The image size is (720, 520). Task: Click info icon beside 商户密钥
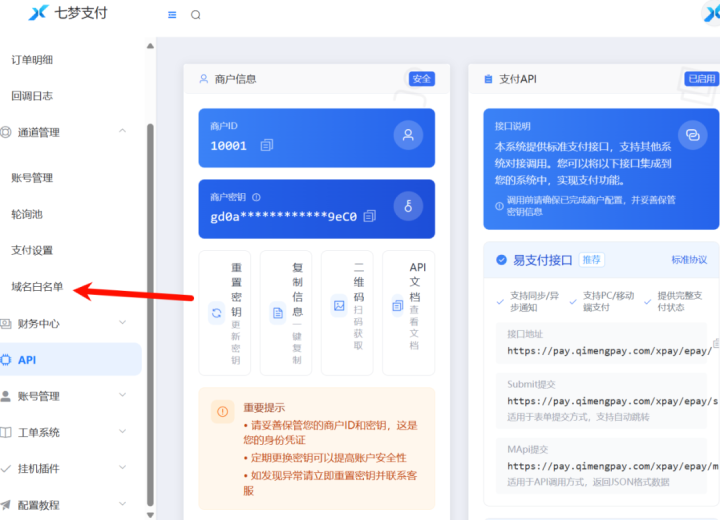(x=256, y=197)
